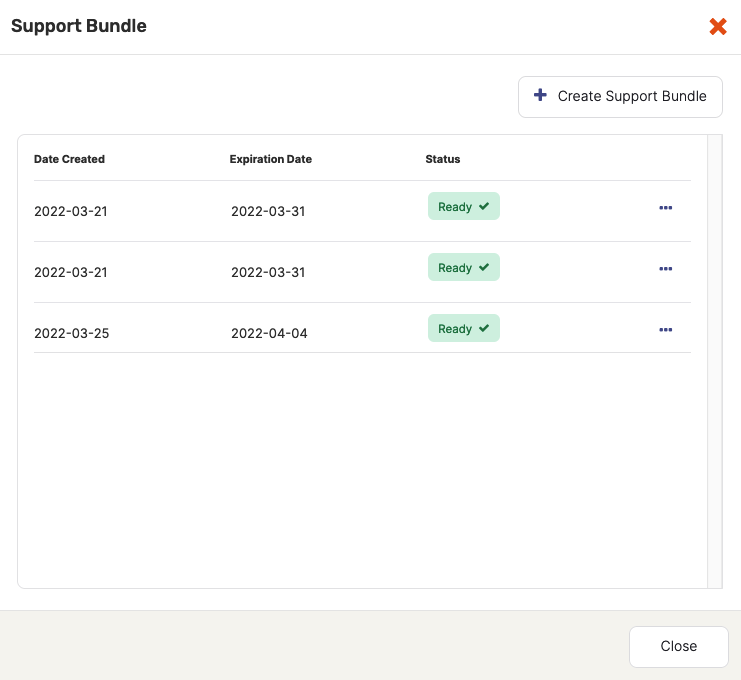Expand the actions menu for the 2022-03-25 bundle
This screenshot has width=741, height=680.
point(666,330)
